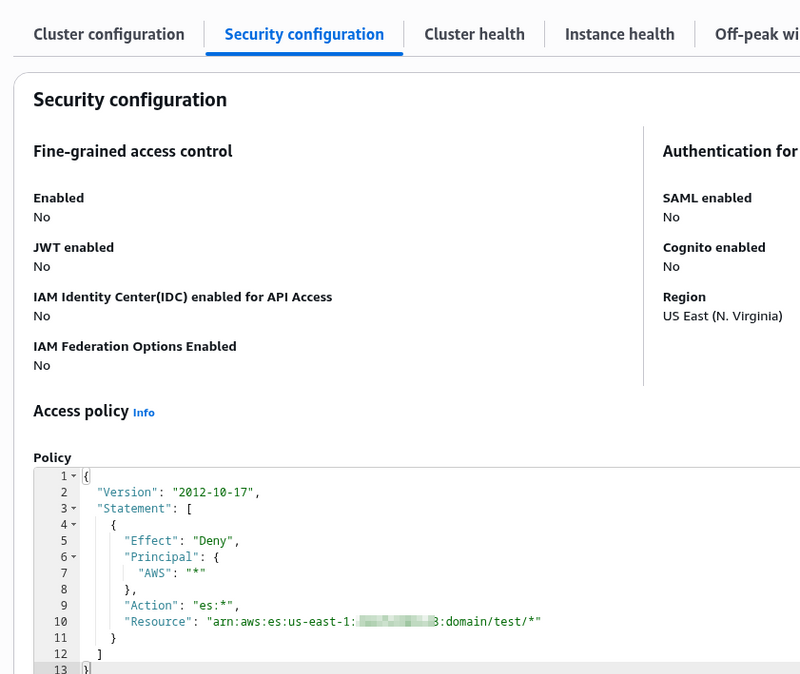Click the Info link beside Access policy
Viewport: 800px width, 674px height.
point(144,412)
